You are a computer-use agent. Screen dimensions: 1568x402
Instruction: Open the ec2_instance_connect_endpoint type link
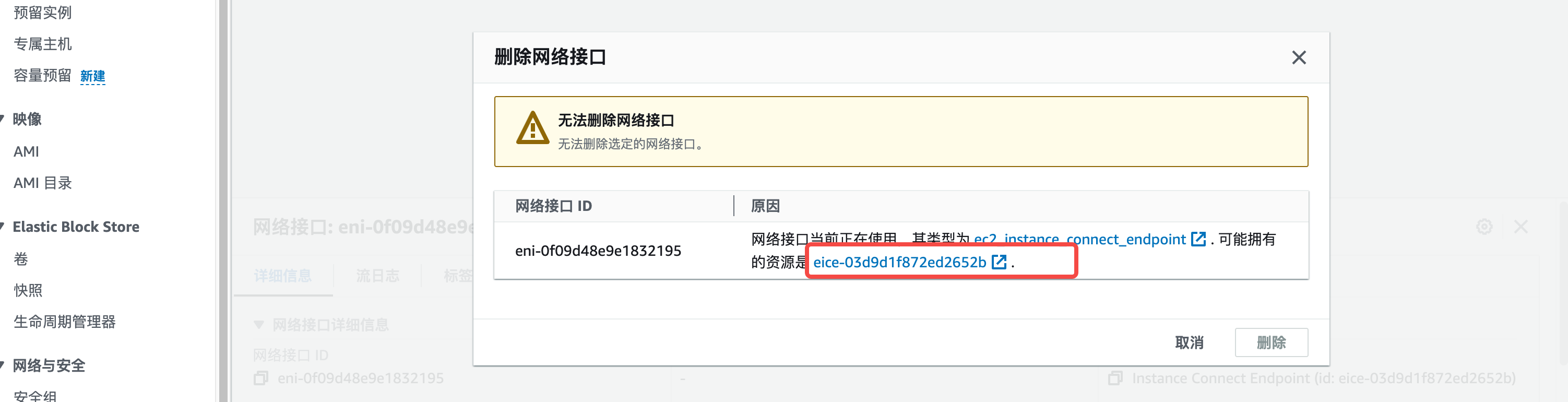click(1080, 239)
